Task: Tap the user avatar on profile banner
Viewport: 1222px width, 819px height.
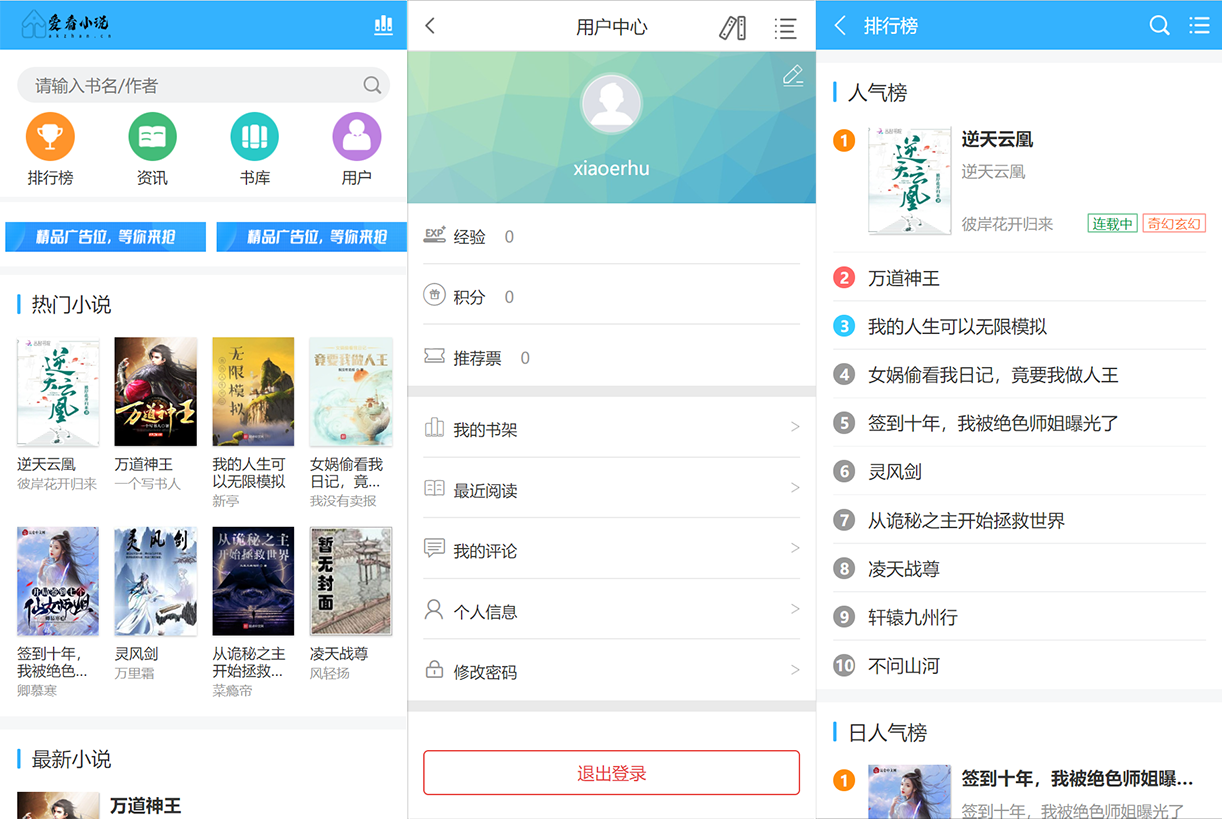Action: 611,103
